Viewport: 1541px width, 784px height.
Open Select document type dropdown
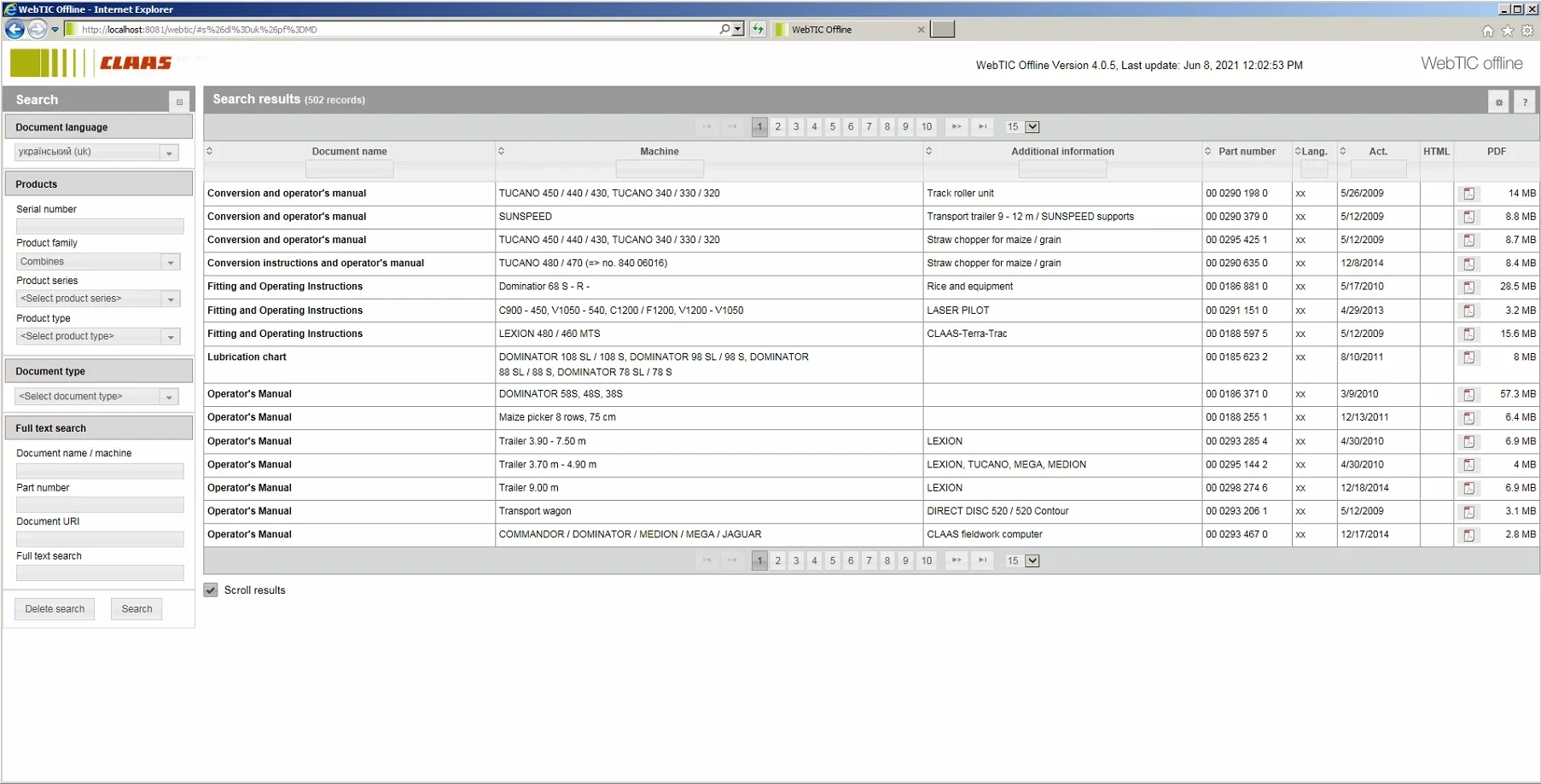(x=169, y=397)
